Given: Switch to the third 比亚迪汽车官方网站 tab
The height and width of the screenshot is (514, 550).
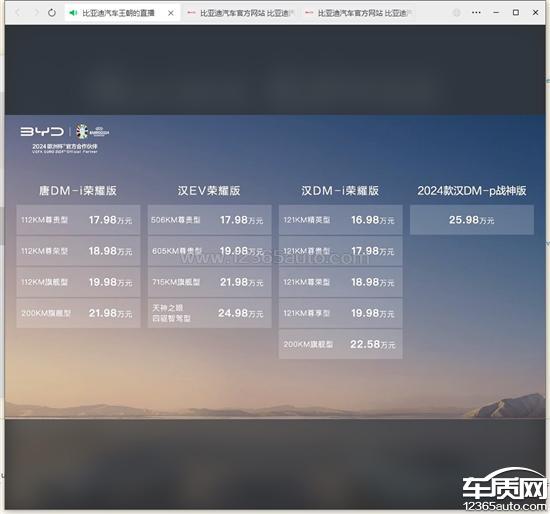Looking at the screenshot, I should coord(358,13).
